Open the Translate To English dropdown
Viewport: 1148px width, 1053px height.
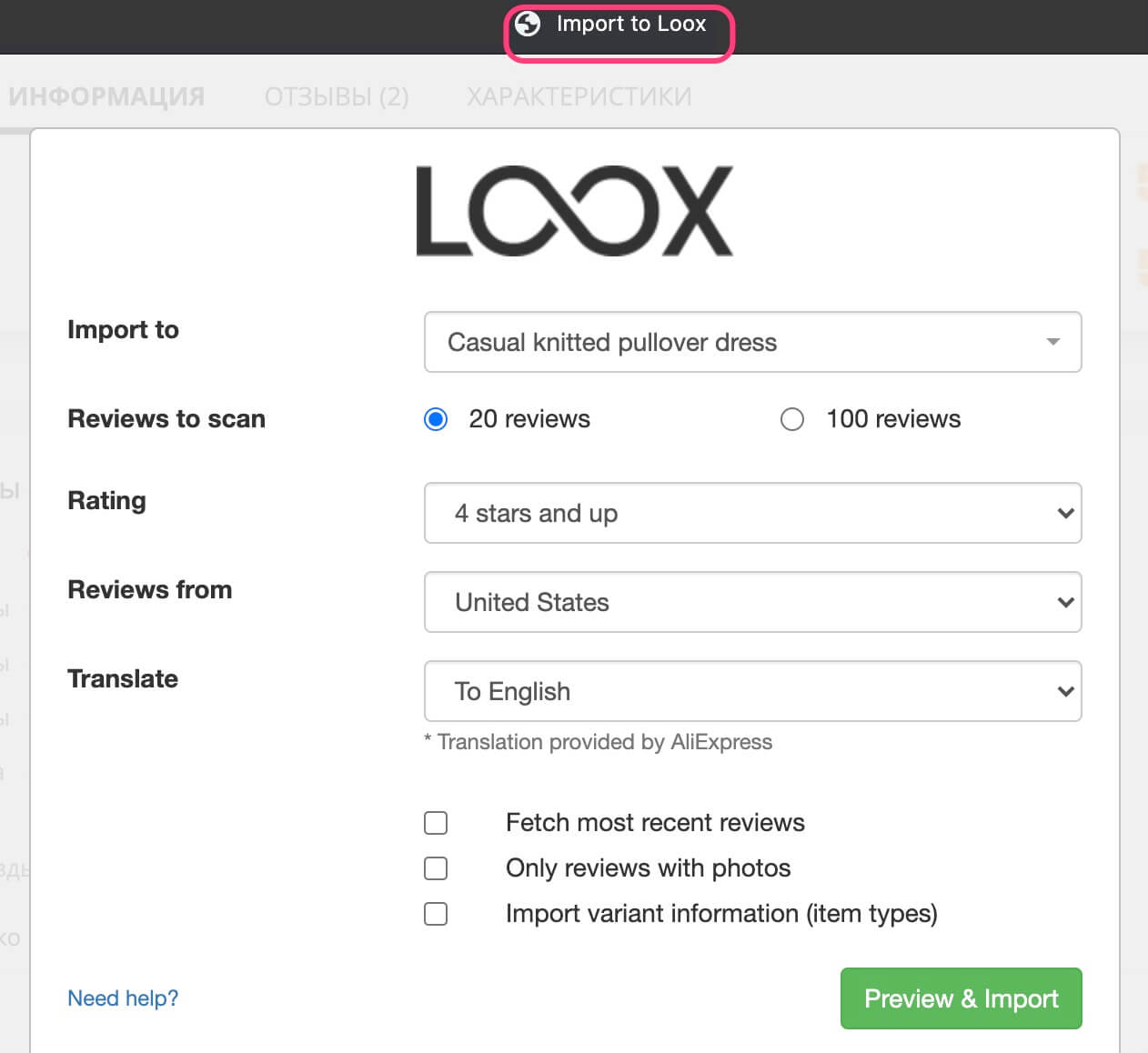coord(753,691)
